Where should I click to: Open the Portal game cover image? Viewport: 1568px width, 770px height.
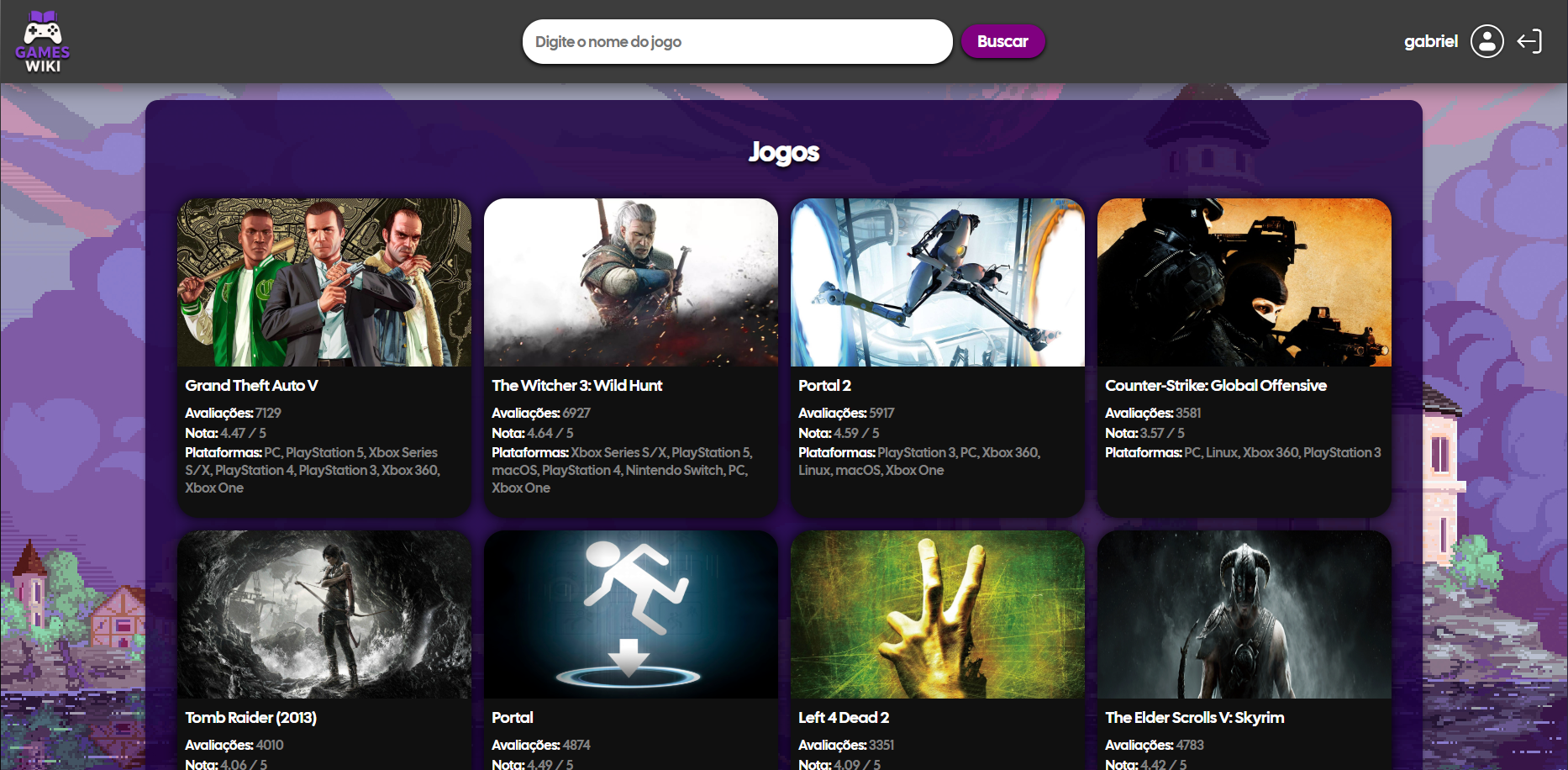click(631, 614)
